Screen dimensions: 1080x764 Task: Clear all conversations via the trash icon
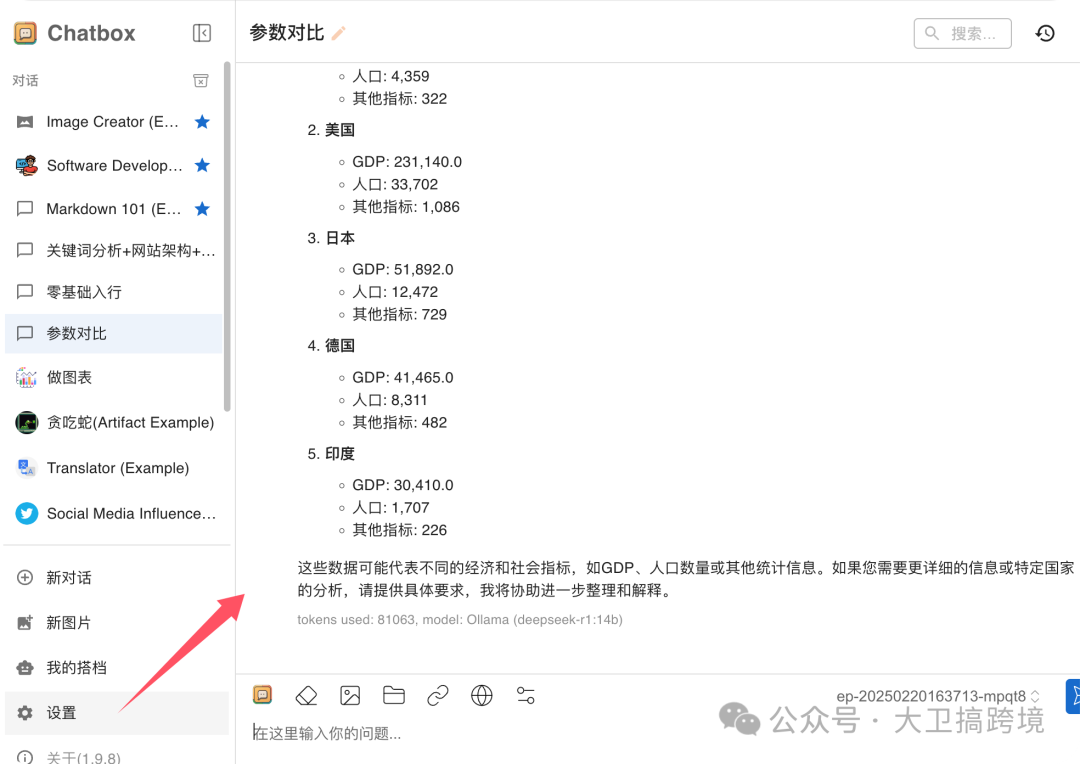(x=200, y=80)
